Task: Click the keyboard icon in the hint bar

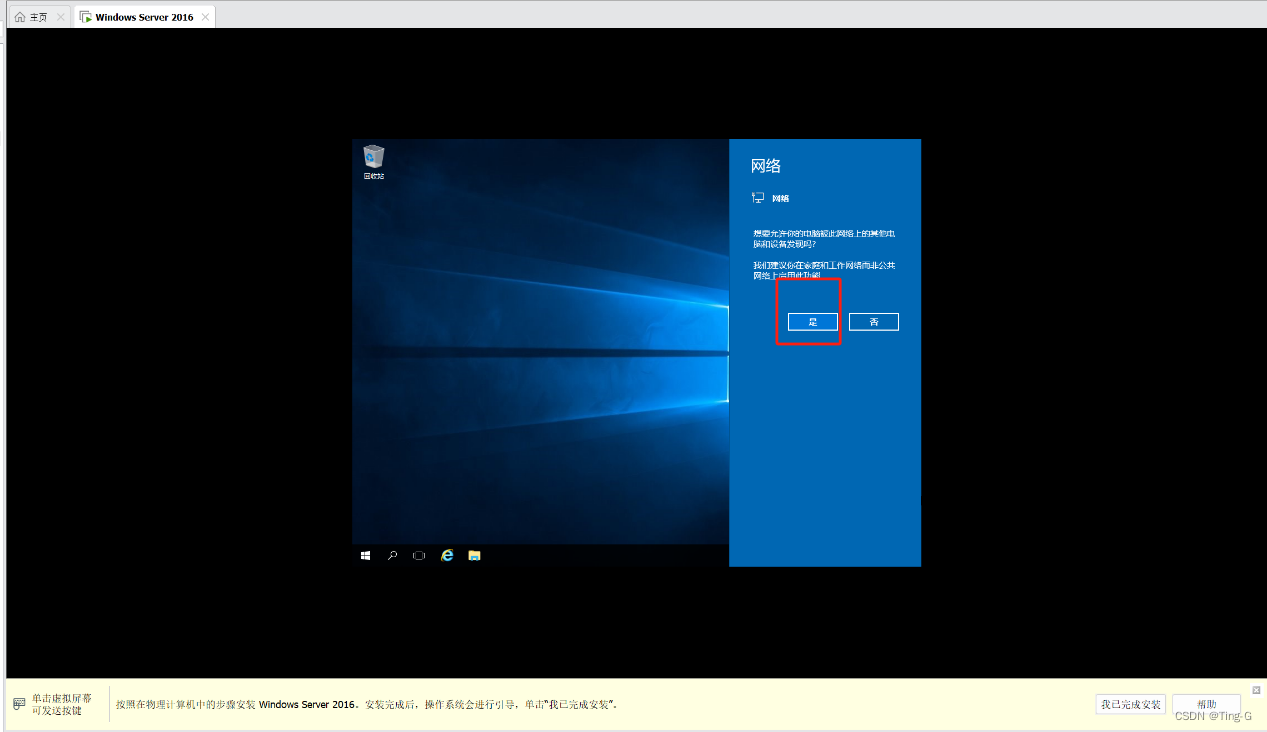Action: [19, 704]
